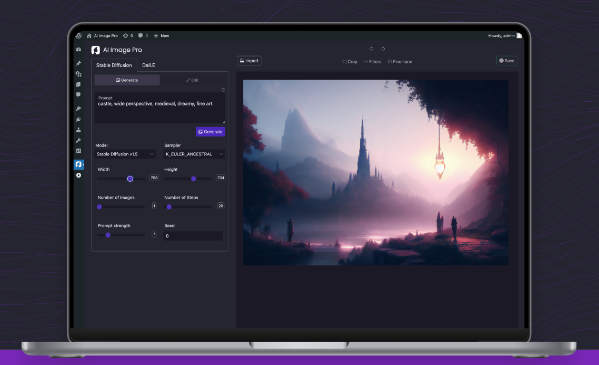Select the Edit mode tab
The height and width of the screenshot is (365, 599).
(193, 80)
